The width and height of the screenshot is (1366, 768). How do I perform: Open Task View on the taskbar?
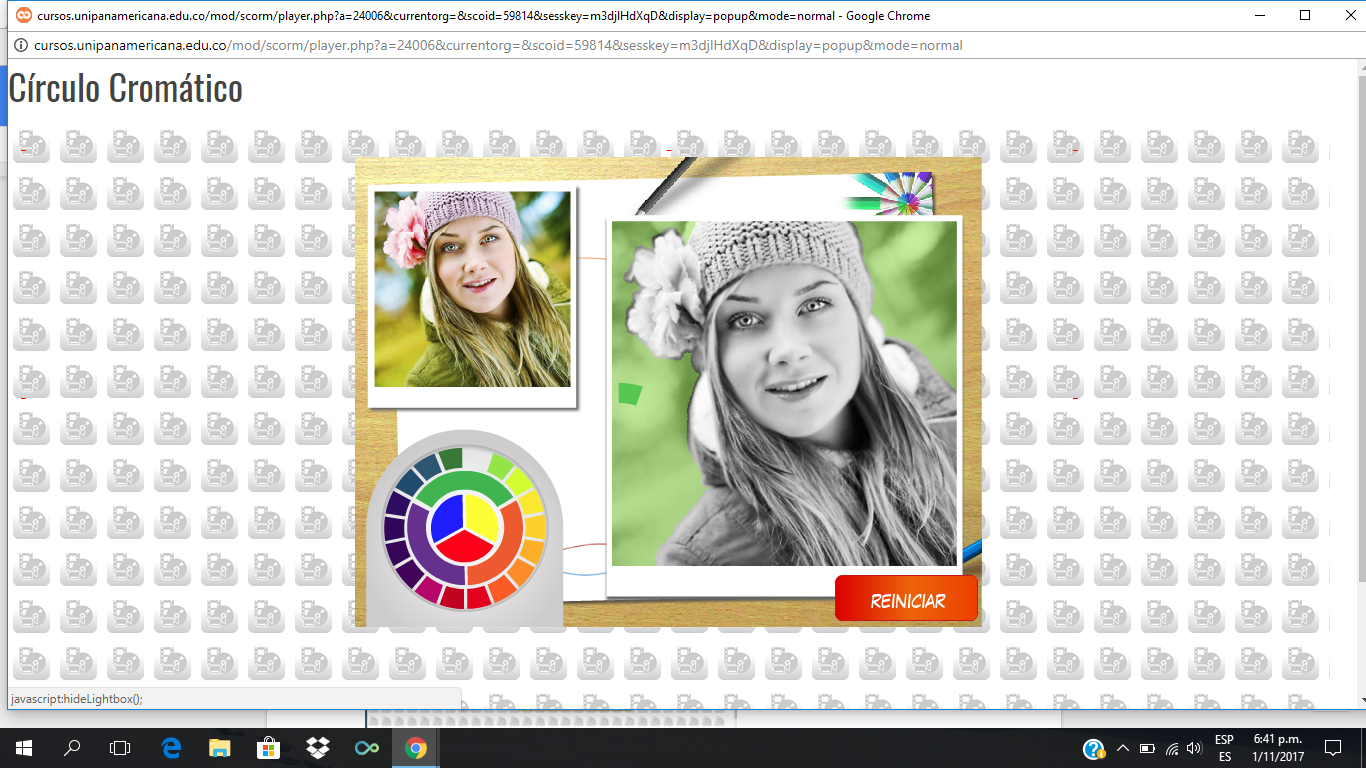coord(120,748)
